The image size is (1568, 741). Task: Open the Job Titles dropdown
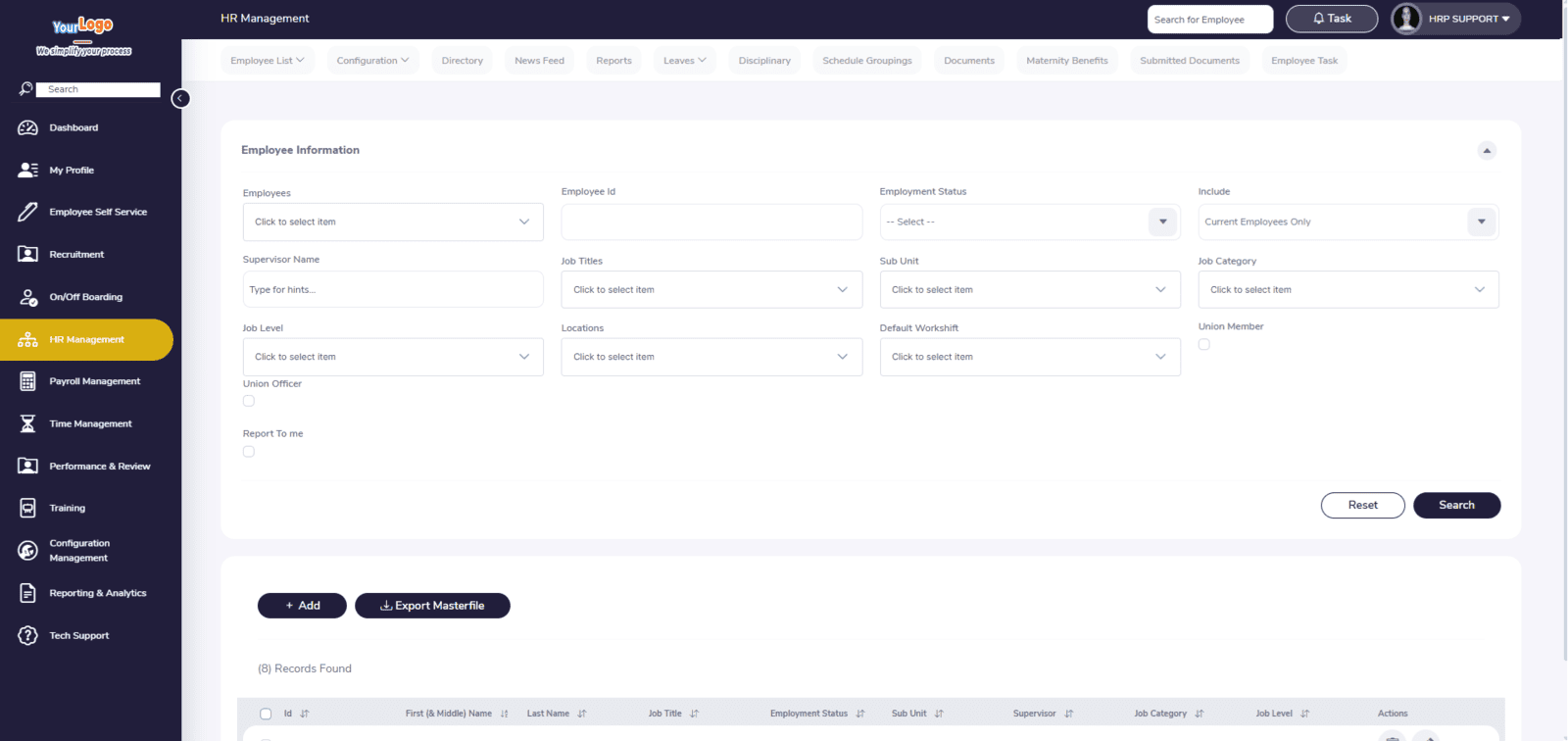click(711, 289)
